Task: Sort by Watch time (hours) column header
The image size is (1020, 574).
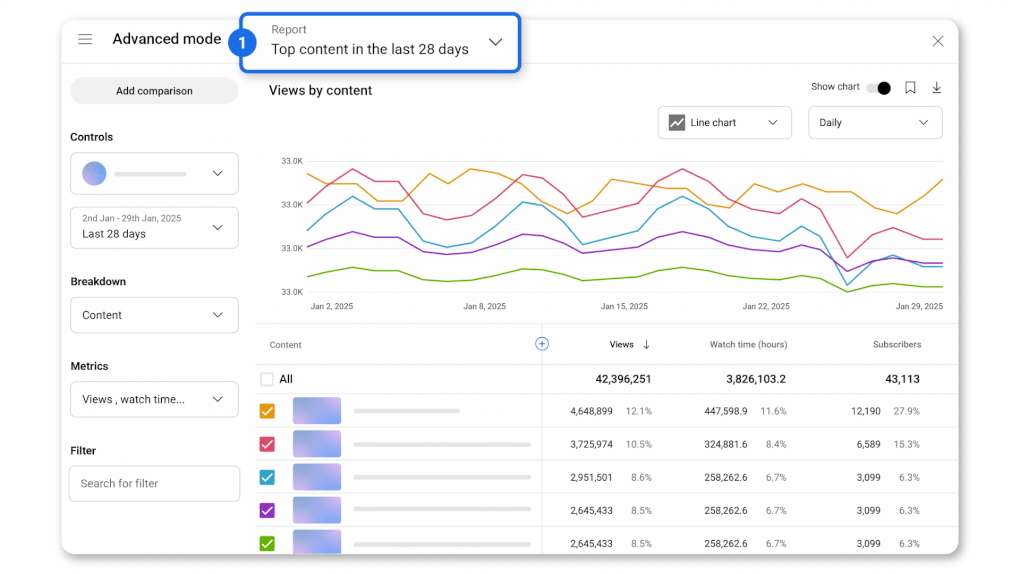Action: (x=748, y=345)
